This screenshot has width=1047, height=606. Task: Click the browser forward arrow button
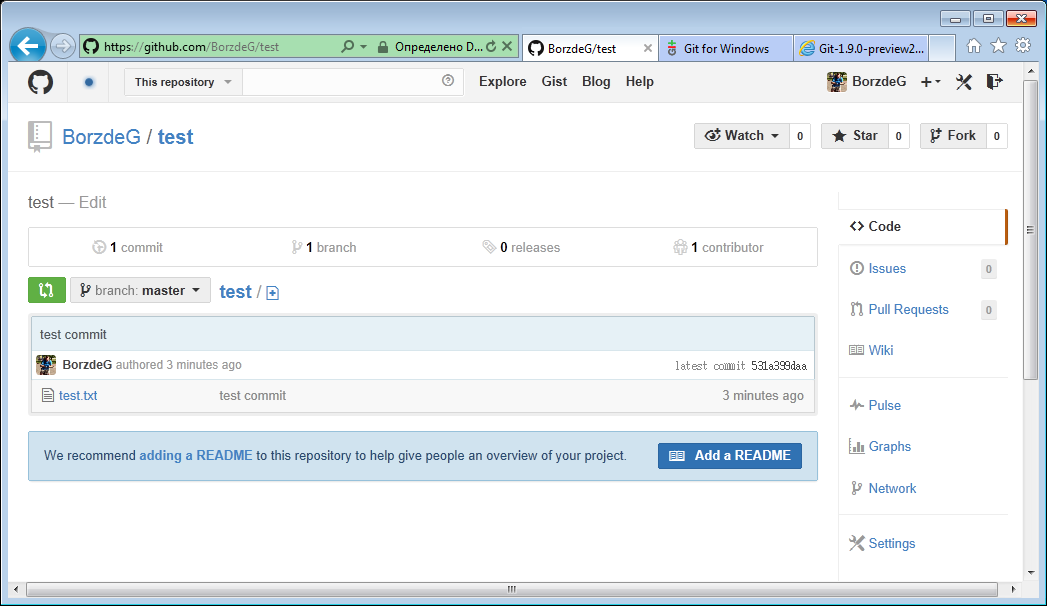click(62, 46)
